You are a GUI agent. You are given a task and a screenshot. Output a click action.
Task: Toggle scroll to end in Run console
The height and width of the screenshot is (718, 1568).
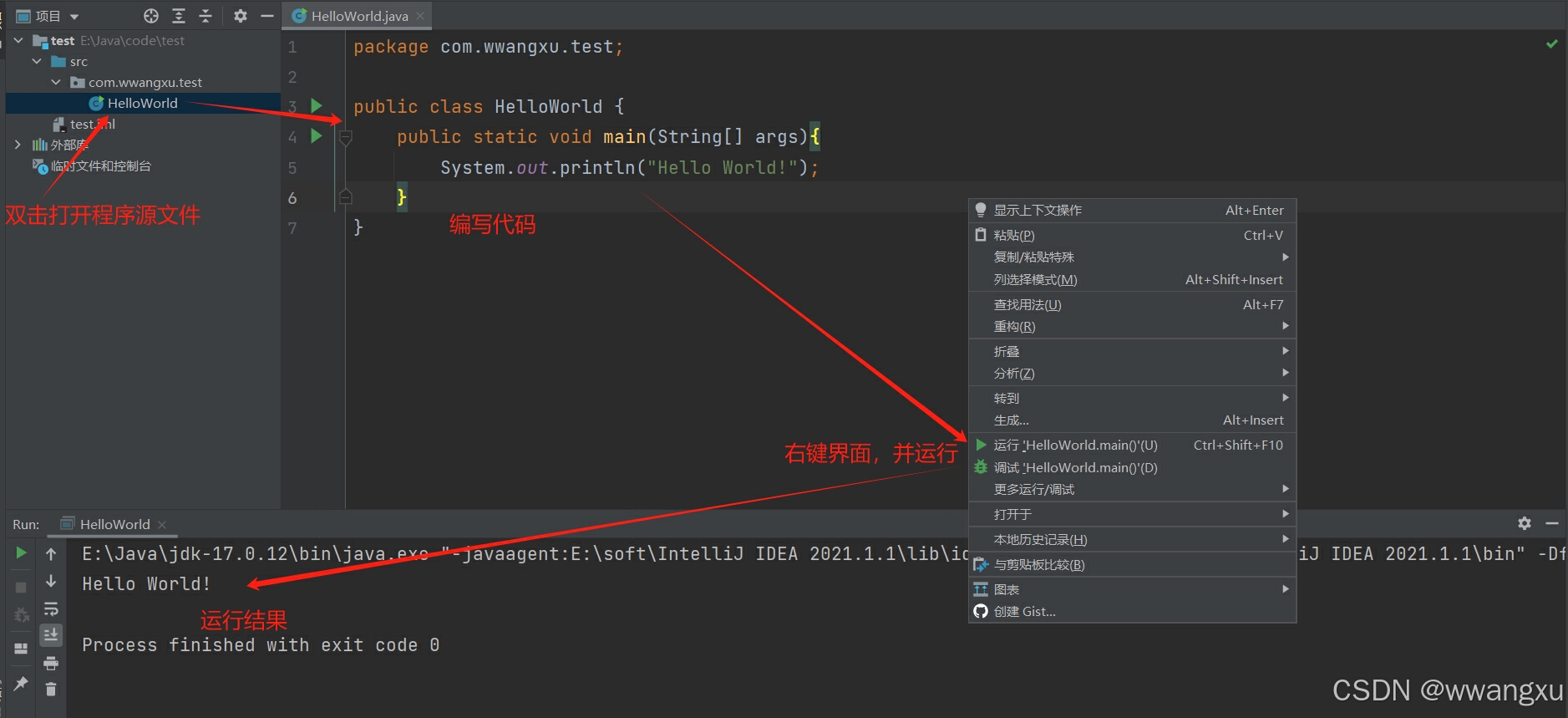tap(51, 635)
